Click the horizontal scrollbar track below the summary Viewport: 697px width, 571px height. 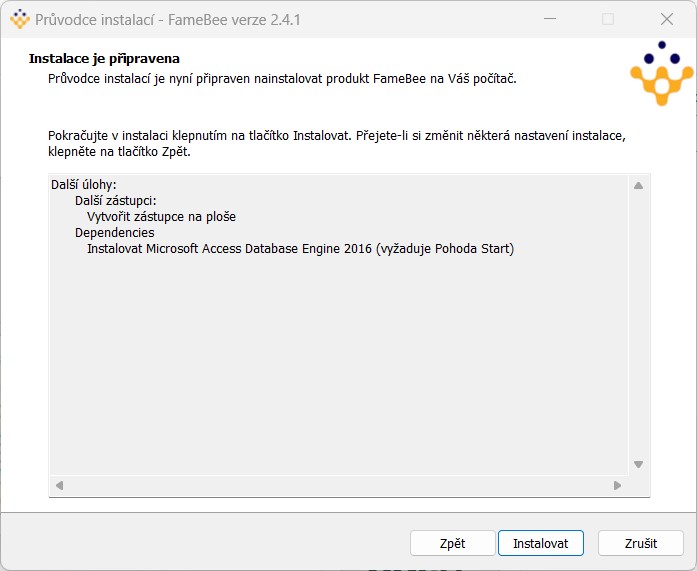pyautogui.click(x=338, y=485)
